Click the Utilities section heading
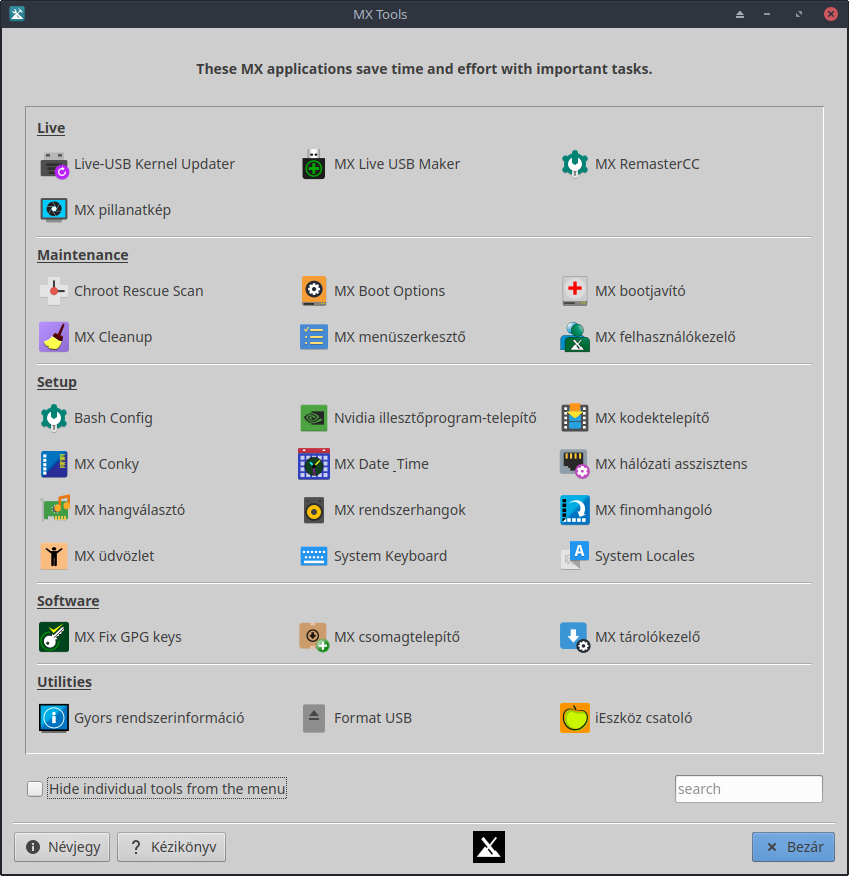Screen dimensions: 849x876 (64, 682)
